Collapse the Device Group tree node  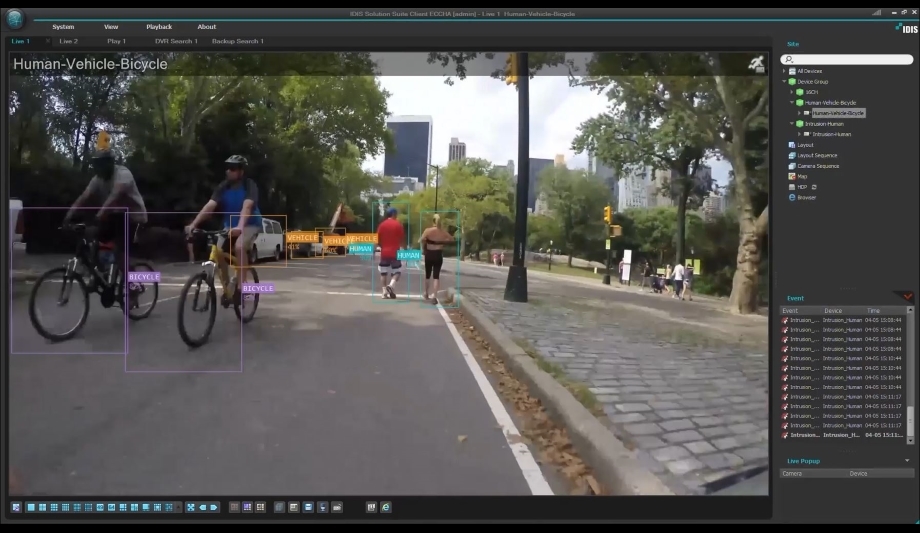pos(785,82)
